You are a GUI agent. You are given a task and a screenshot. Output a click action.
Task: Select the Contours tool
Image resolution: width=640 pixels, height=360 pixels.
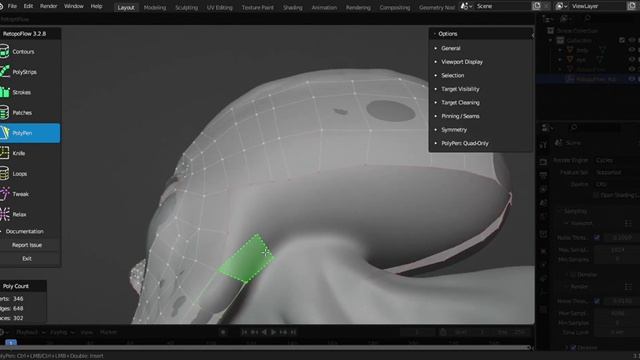30,52
